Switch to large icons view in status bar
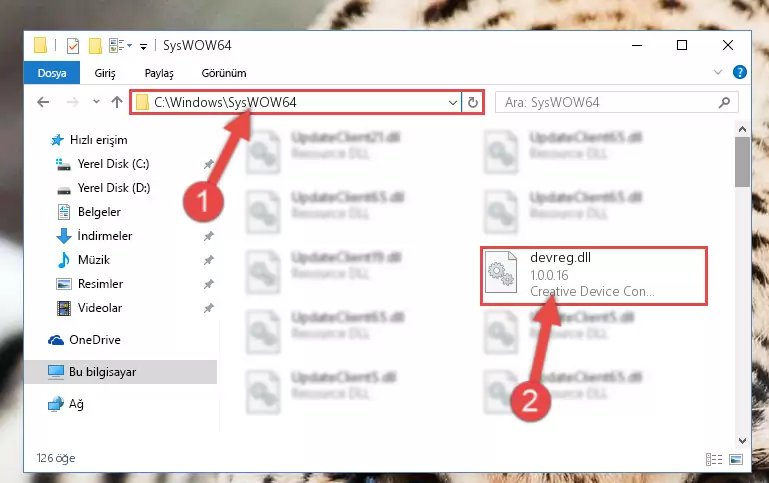The image size is (769, 483). click(x=736, y=459)
